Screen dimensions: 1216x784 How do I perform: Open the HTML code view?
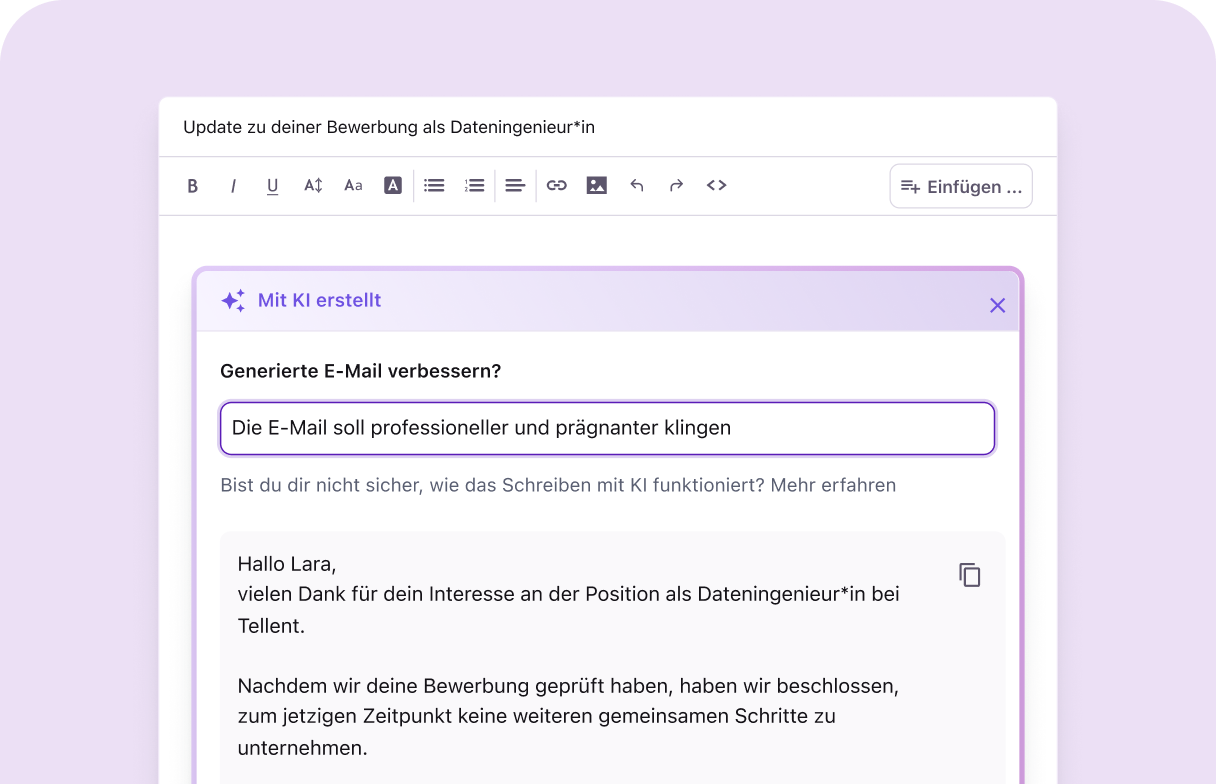tap(716, 185)
